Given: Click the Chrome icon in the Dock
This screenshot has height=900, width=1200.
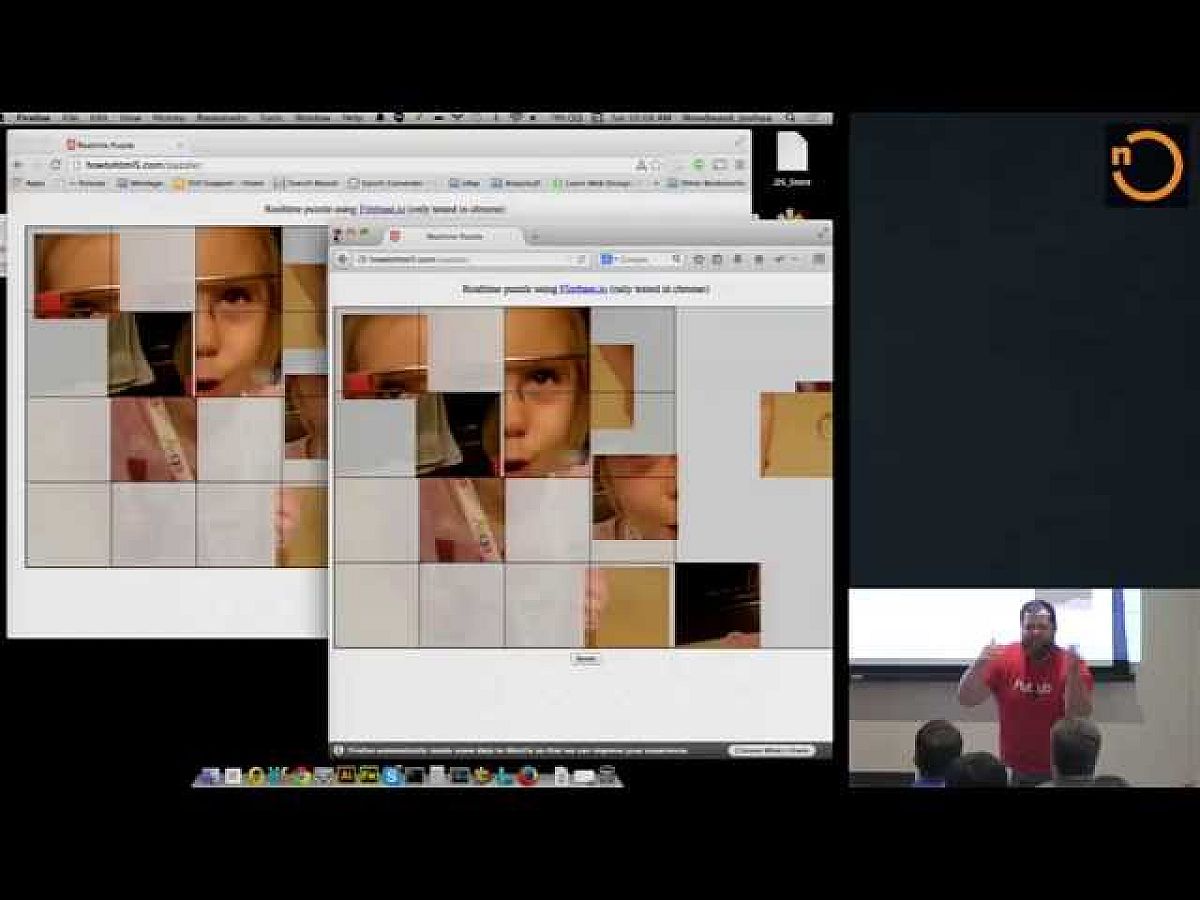Looking at the screenshot, I should tap(300, 776).
